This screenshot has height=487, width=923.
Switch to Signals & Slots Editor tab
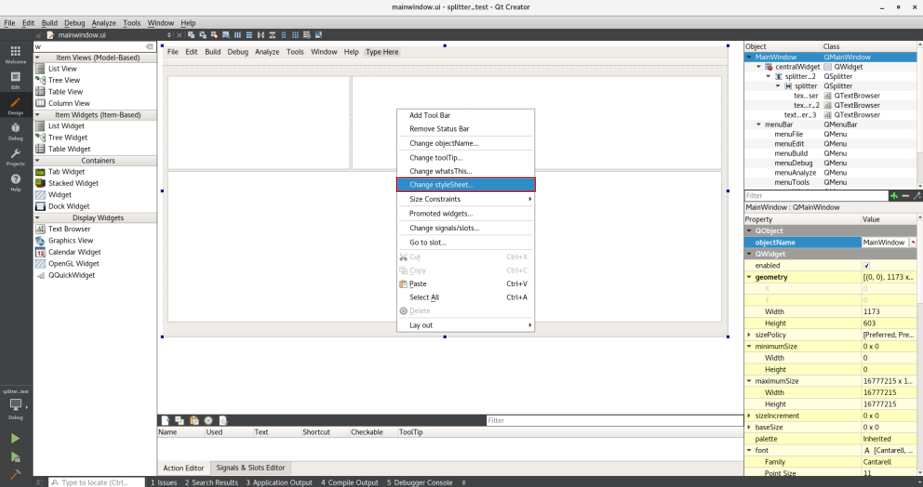250,468
